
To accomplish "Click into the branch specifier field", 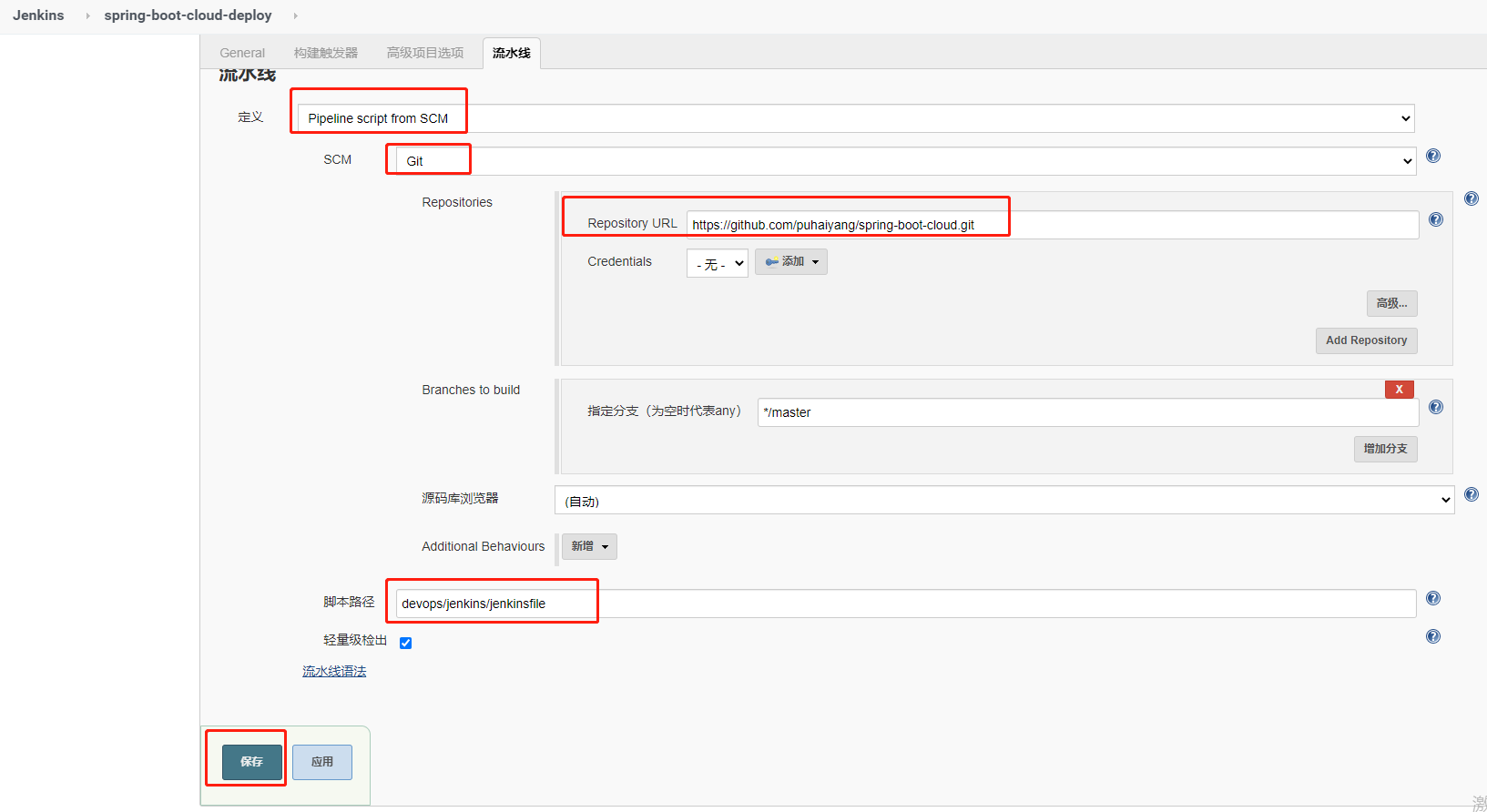I will (x=1088, y=412).
